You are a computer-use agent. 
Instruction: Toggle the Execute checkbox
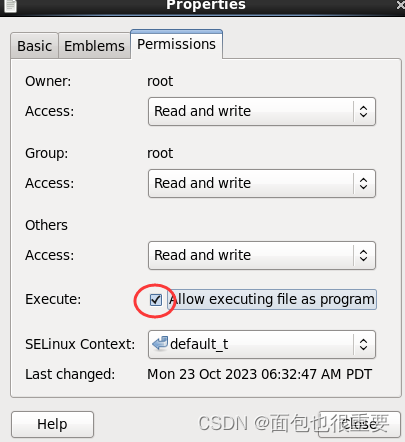(156, 300)
